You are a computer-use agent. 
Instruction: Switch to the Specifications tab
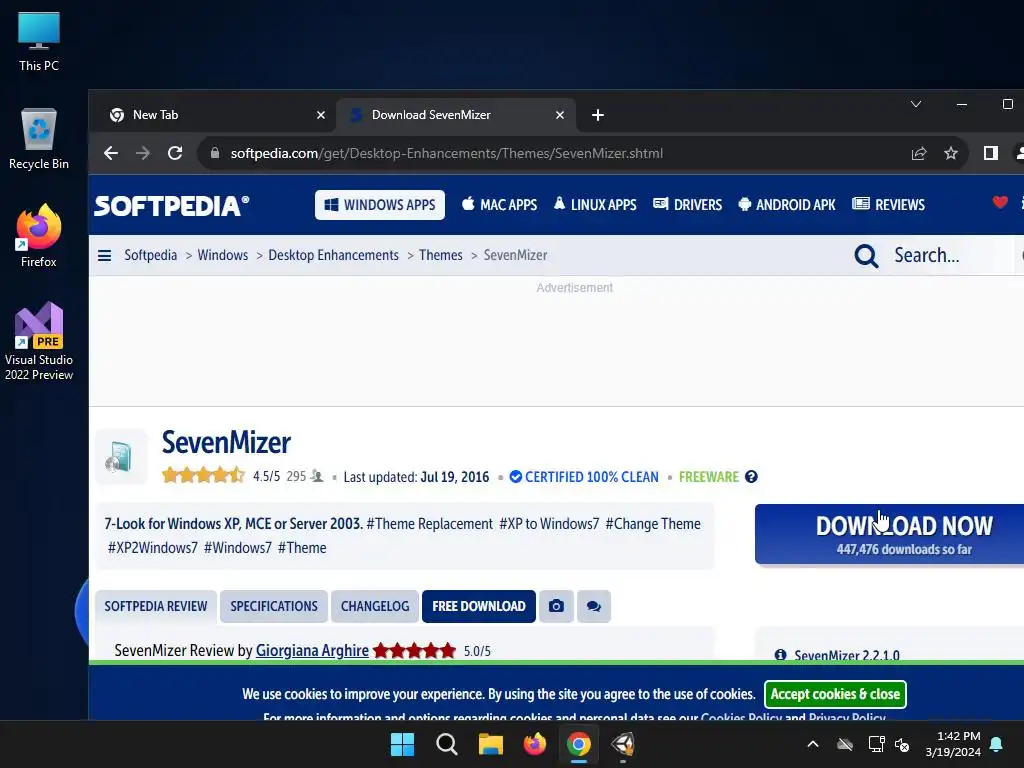(x=274, y=606)
